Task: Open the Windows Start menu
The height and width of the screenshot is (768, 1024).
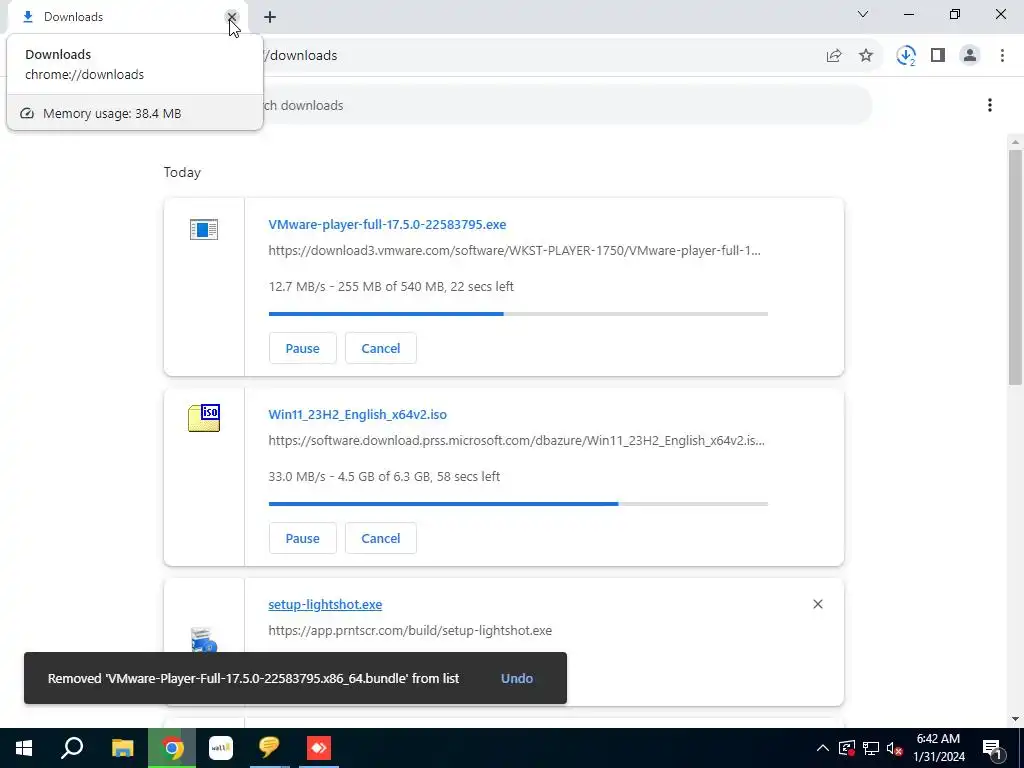Action: (24, 748)
